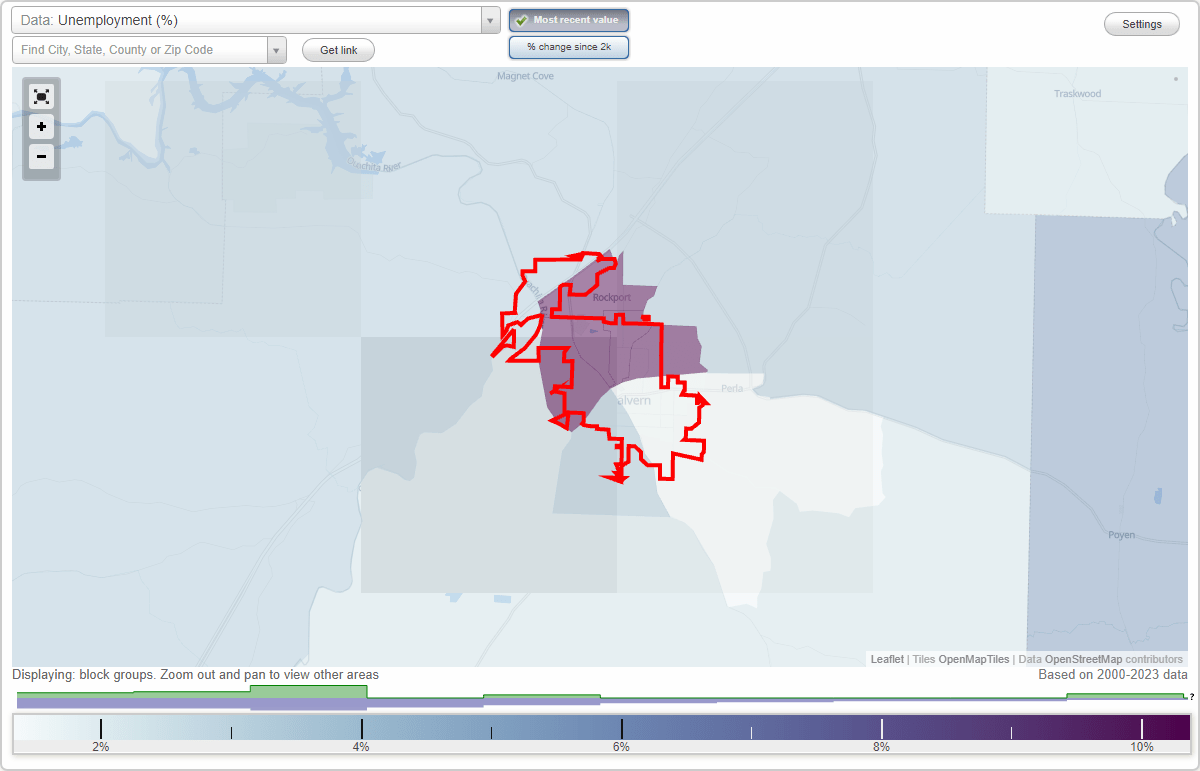Click the Poyen map label
The height and width of the screenshot is (771, 1200).
(1121, 535)
